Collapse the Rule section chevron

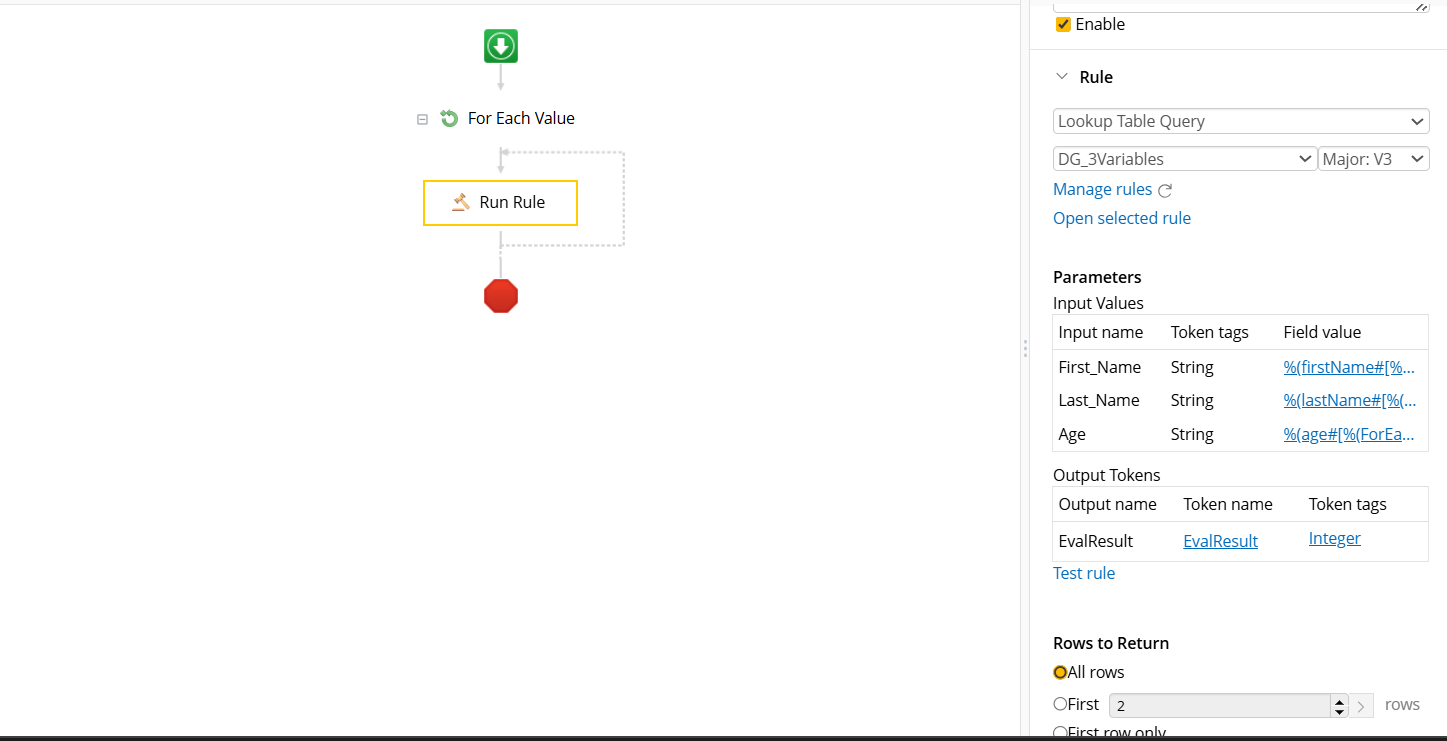point(1062,77)
